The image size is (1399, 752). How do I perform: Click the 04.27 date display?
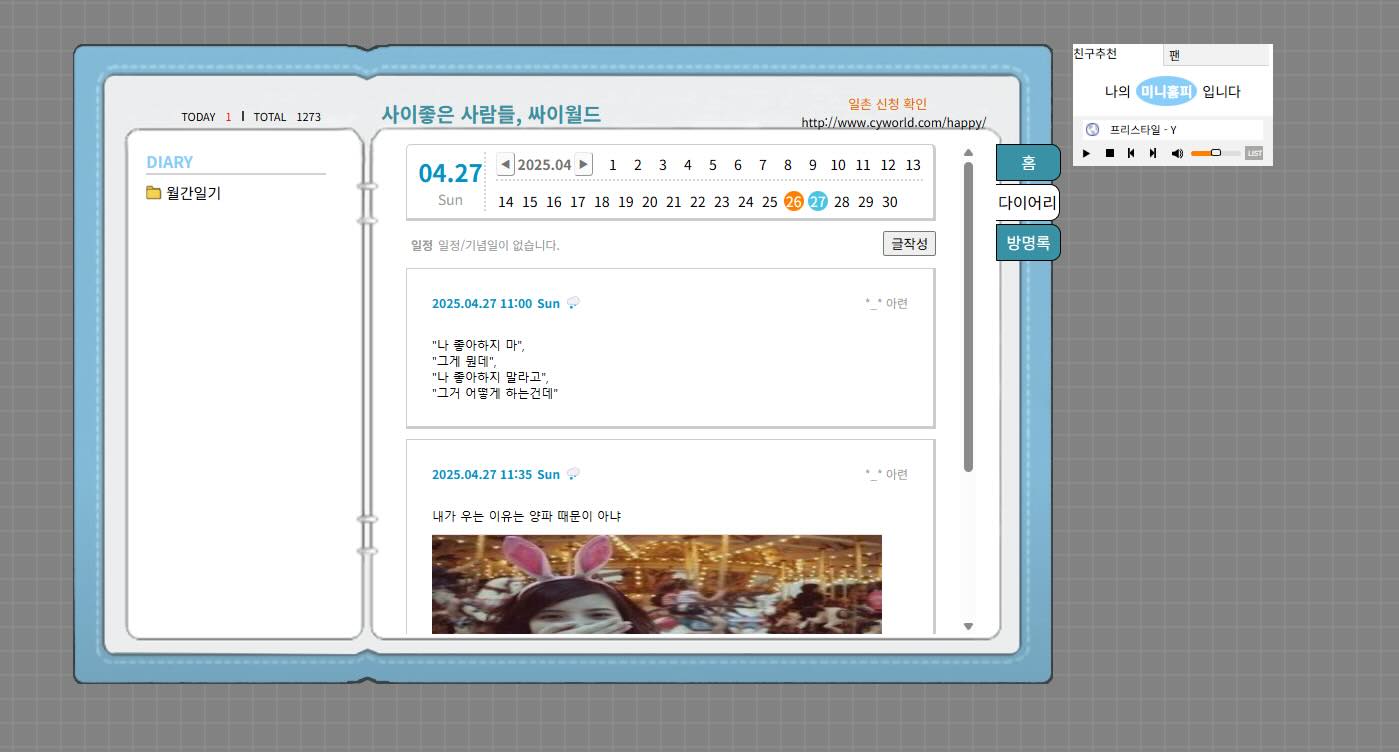coord(450,174)
